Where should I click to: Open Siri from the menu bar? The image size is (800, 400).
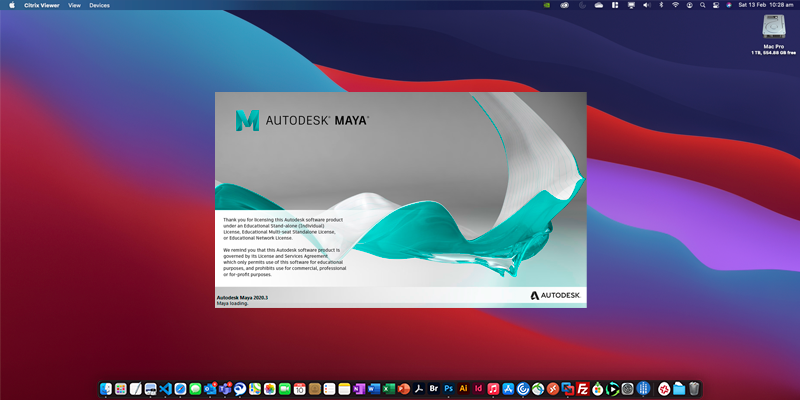tap(729, 5)
